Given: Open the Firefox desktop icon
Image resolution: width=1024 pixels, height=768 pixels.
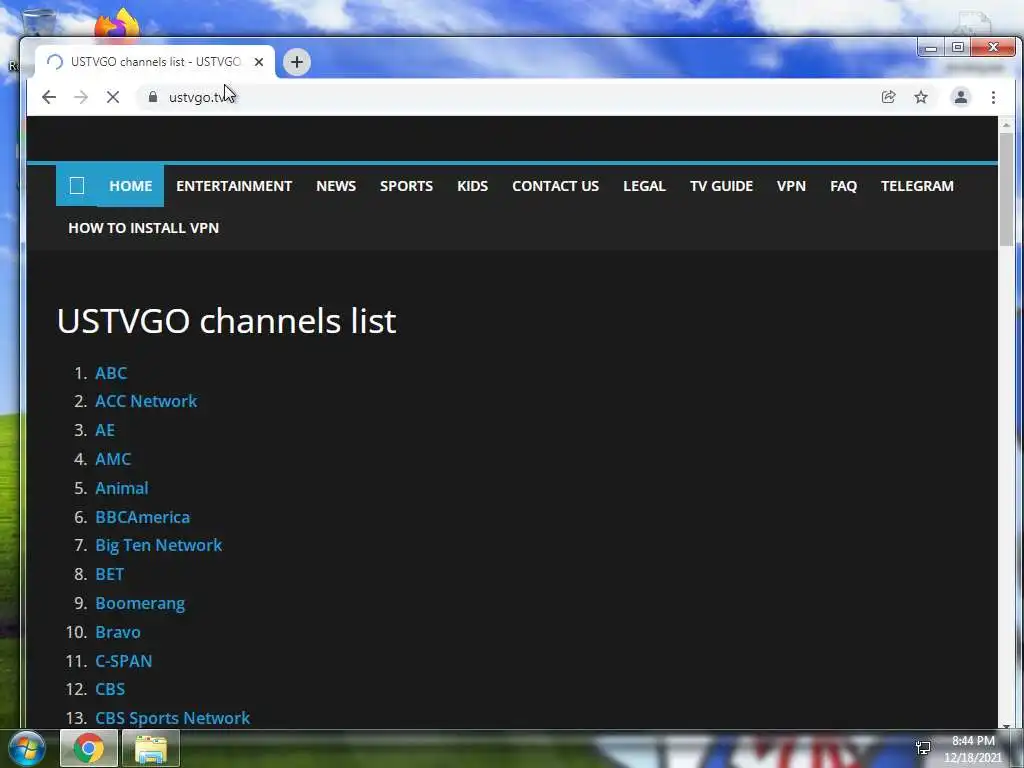Looking at the screenshot, I should (x=117, y=24).
